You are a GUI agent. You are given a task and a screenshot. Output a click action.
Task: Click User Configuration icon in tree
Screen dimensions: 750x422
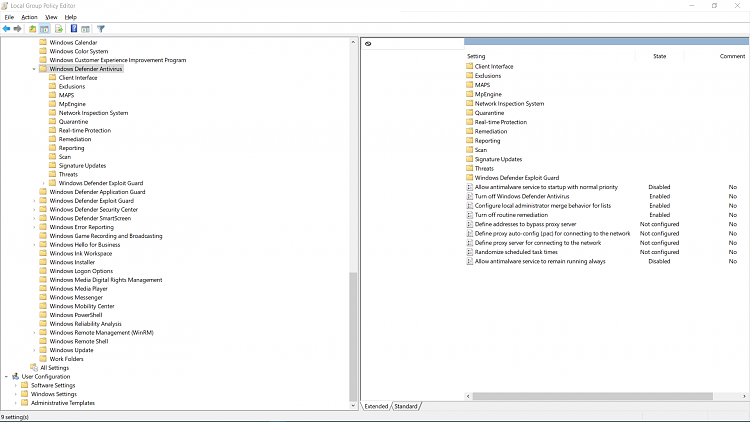pos(15,377)
